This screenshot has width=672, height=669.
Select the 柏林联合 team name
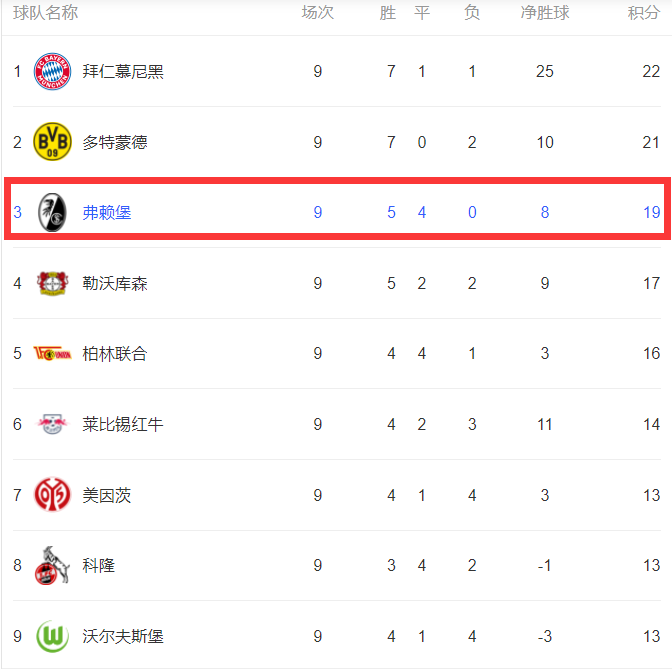click(x=115, y=354)
